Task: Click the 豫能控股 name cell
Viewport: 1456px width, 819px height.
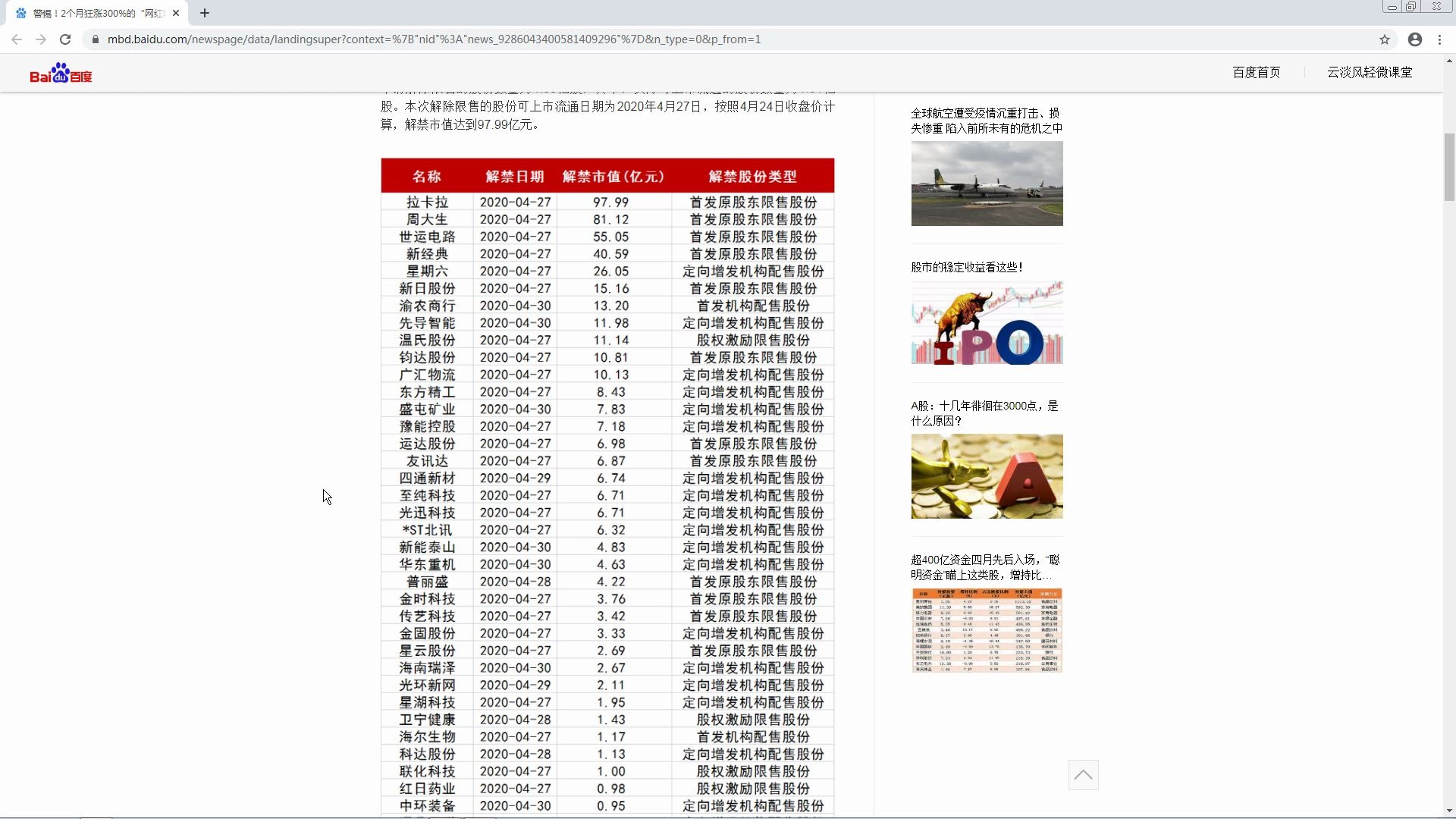Action: click(x=427, y=426)
